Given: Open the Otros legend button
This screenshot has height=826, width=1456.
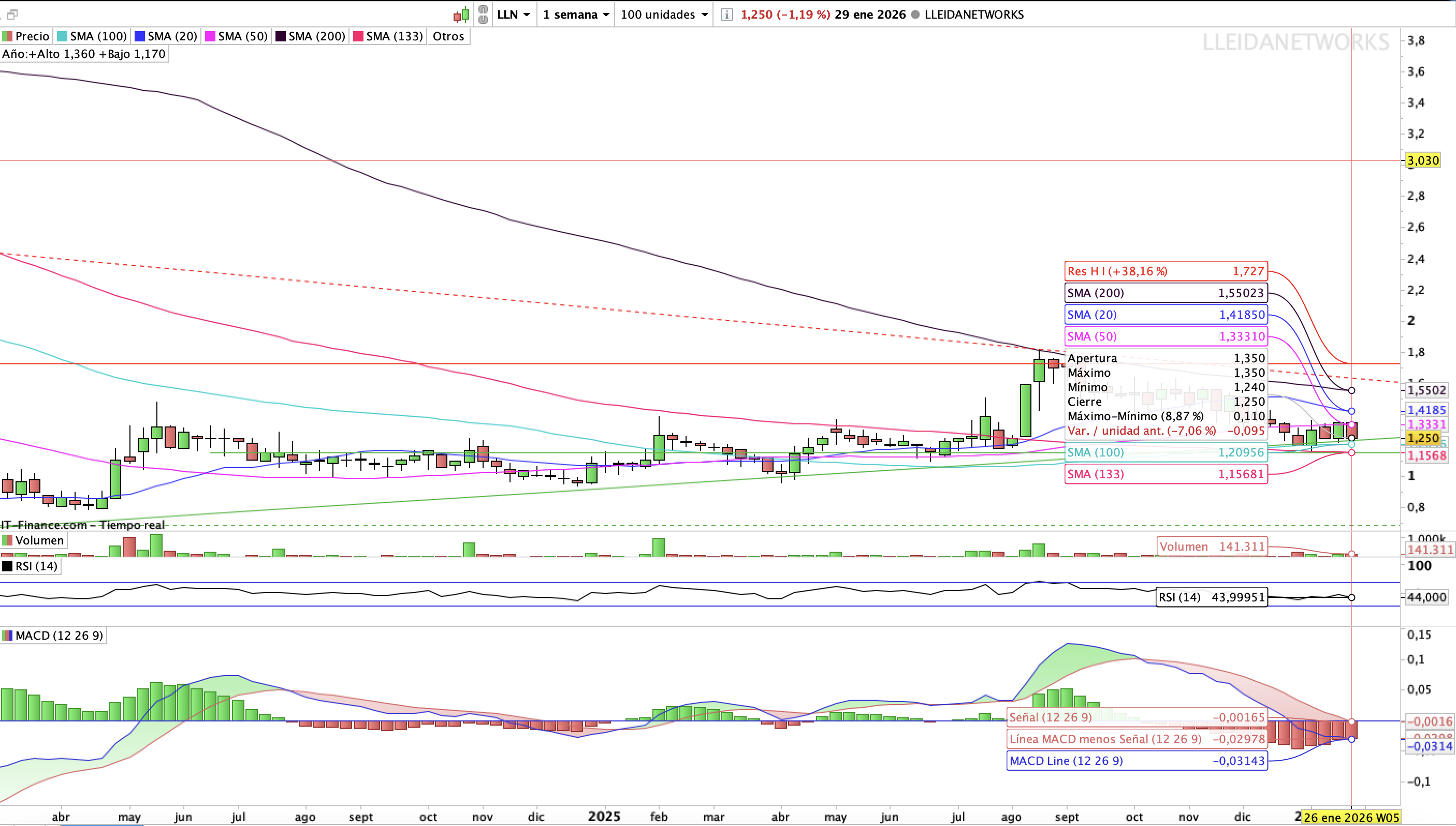Looking at the screenshot, I should click(448, 36).
